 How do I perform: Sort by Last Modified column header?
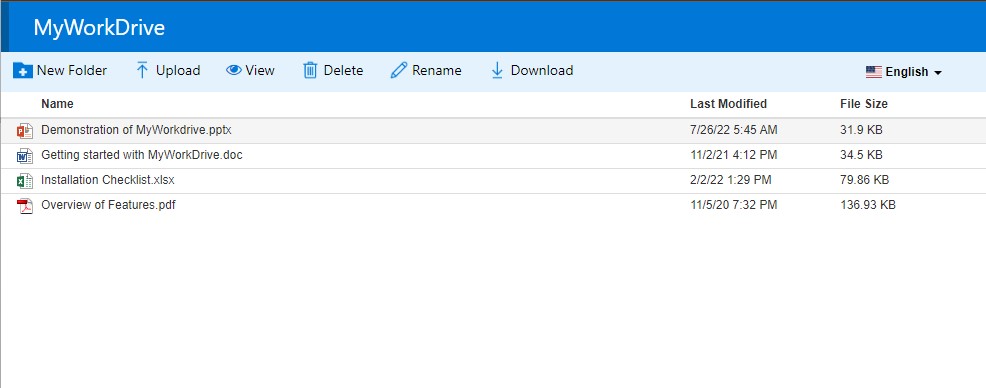728,104
